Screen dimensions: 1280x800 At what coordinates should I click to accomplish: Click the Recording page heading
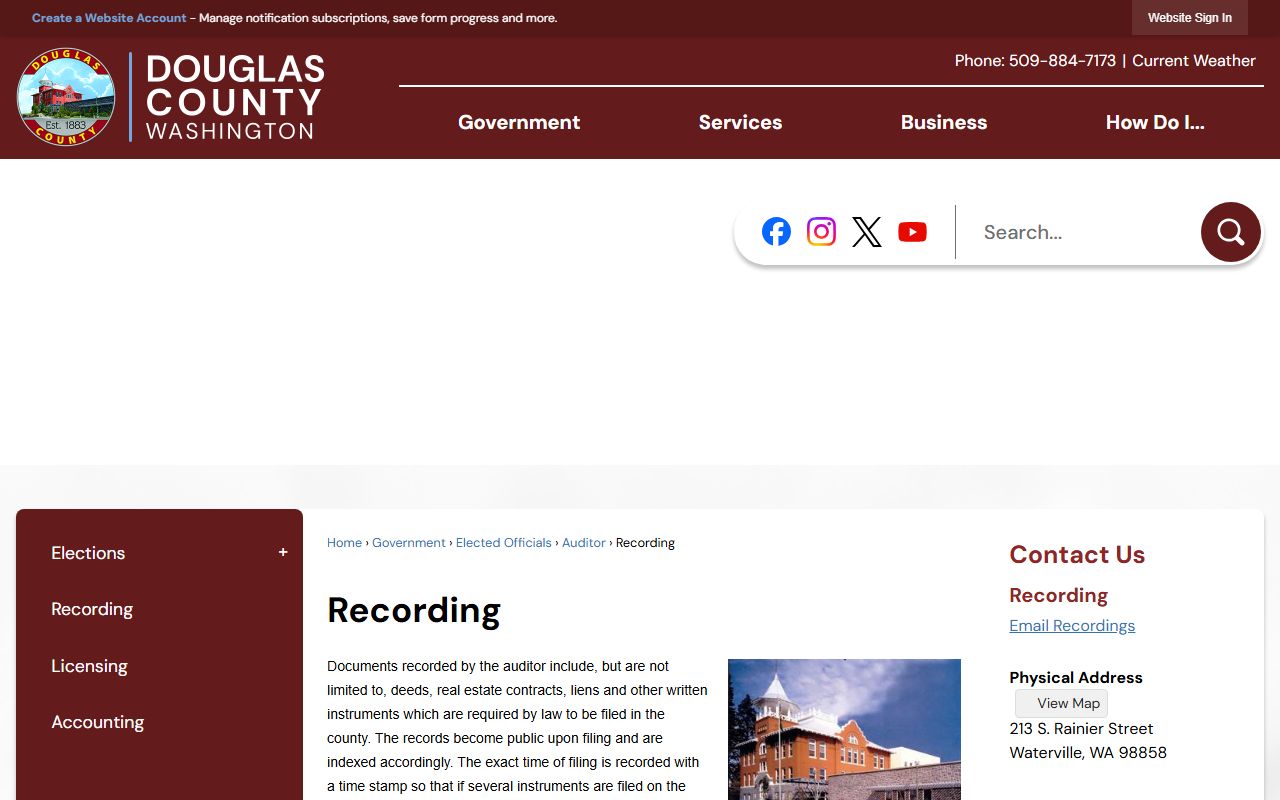pyautogui.click(x=414, y=610)
